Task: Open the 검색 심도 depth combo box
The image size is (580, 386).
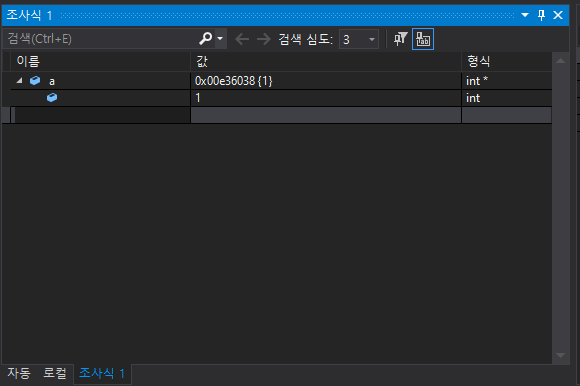Action: 359,39
